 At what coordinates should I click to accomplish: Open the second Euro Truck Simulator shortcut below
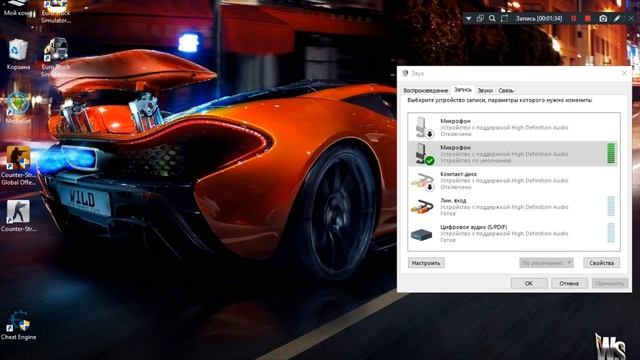56,58
